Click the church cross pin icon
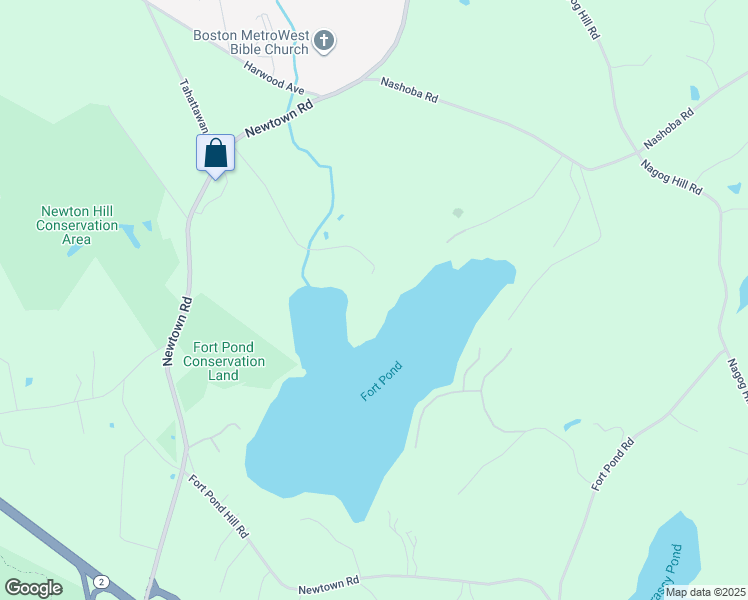This screenshot has height=600, width=748. click(x=324, y=41)
